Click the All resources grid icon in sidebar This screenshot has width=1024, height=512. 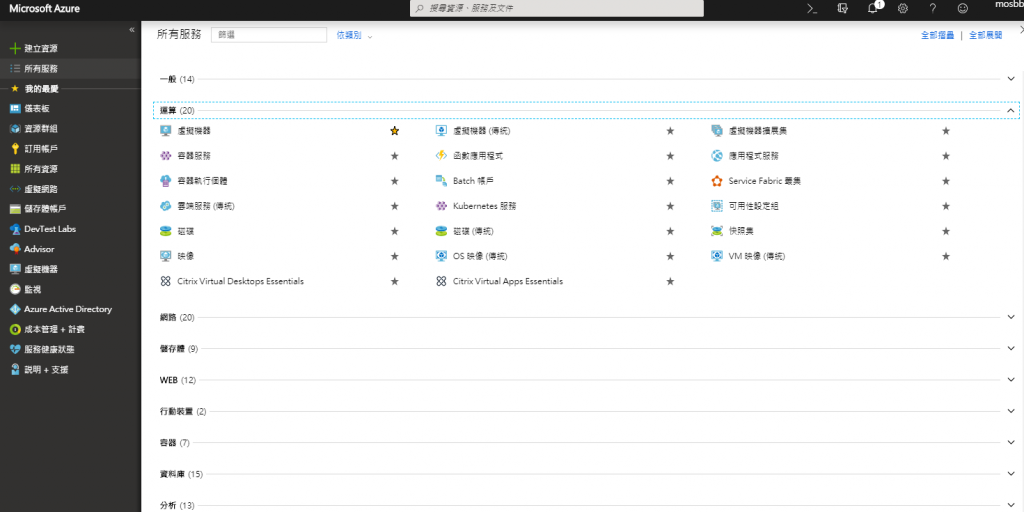15,168
